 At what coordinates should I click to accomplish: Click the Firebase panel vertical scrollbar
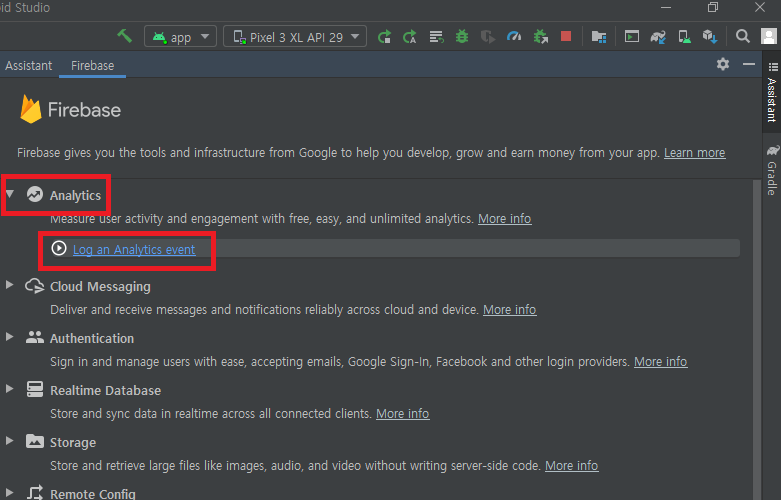(x=757, y=339)
